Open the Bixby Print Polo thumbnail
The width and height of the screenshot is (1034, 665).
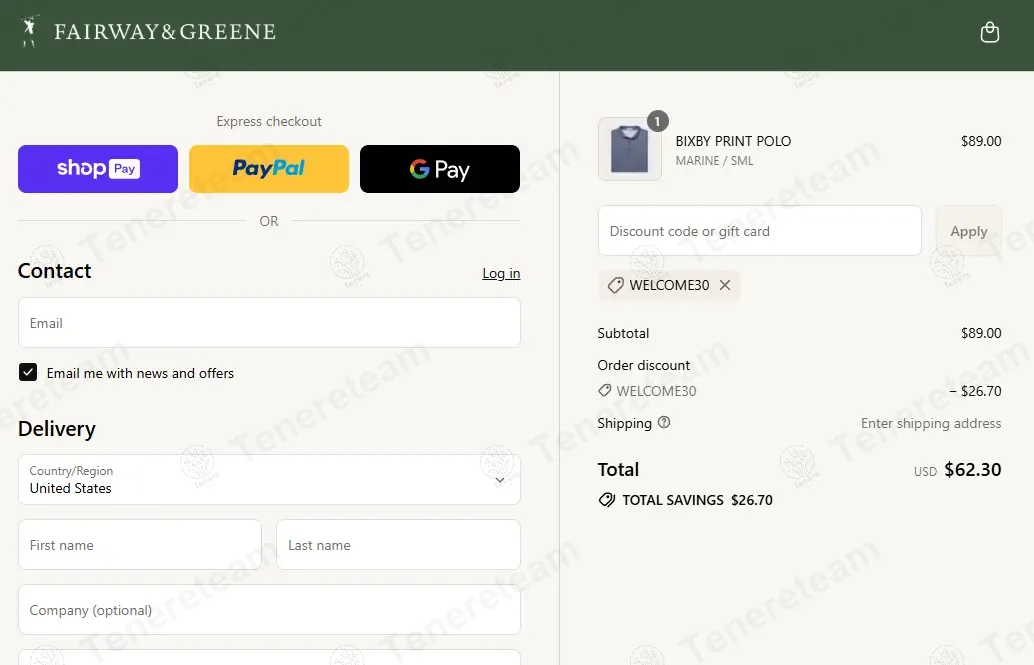pyautogui.click(x=629, y=150)
